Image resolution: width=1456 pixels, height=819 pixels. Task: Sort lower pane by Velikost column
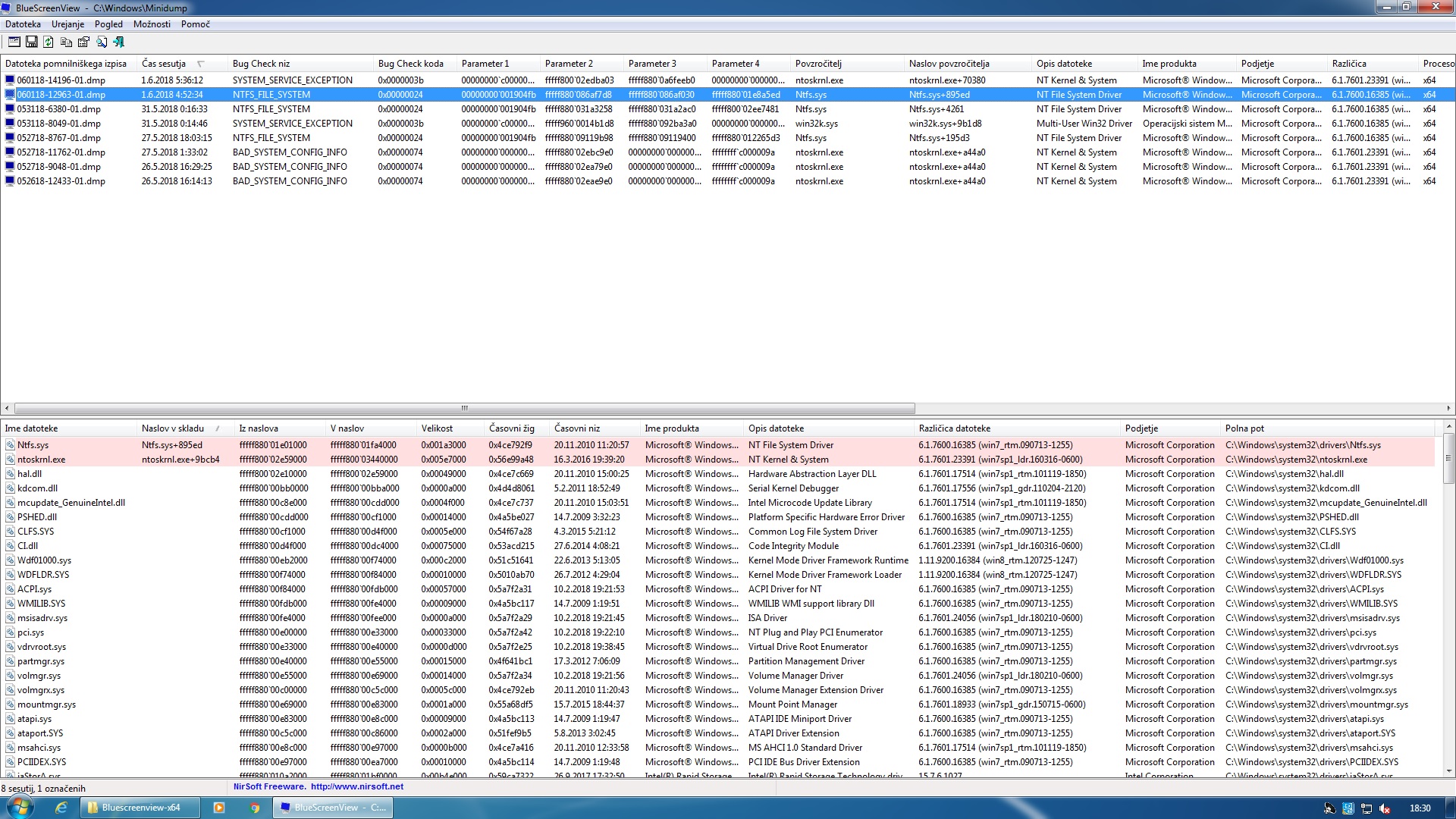[x=450, y=428]
